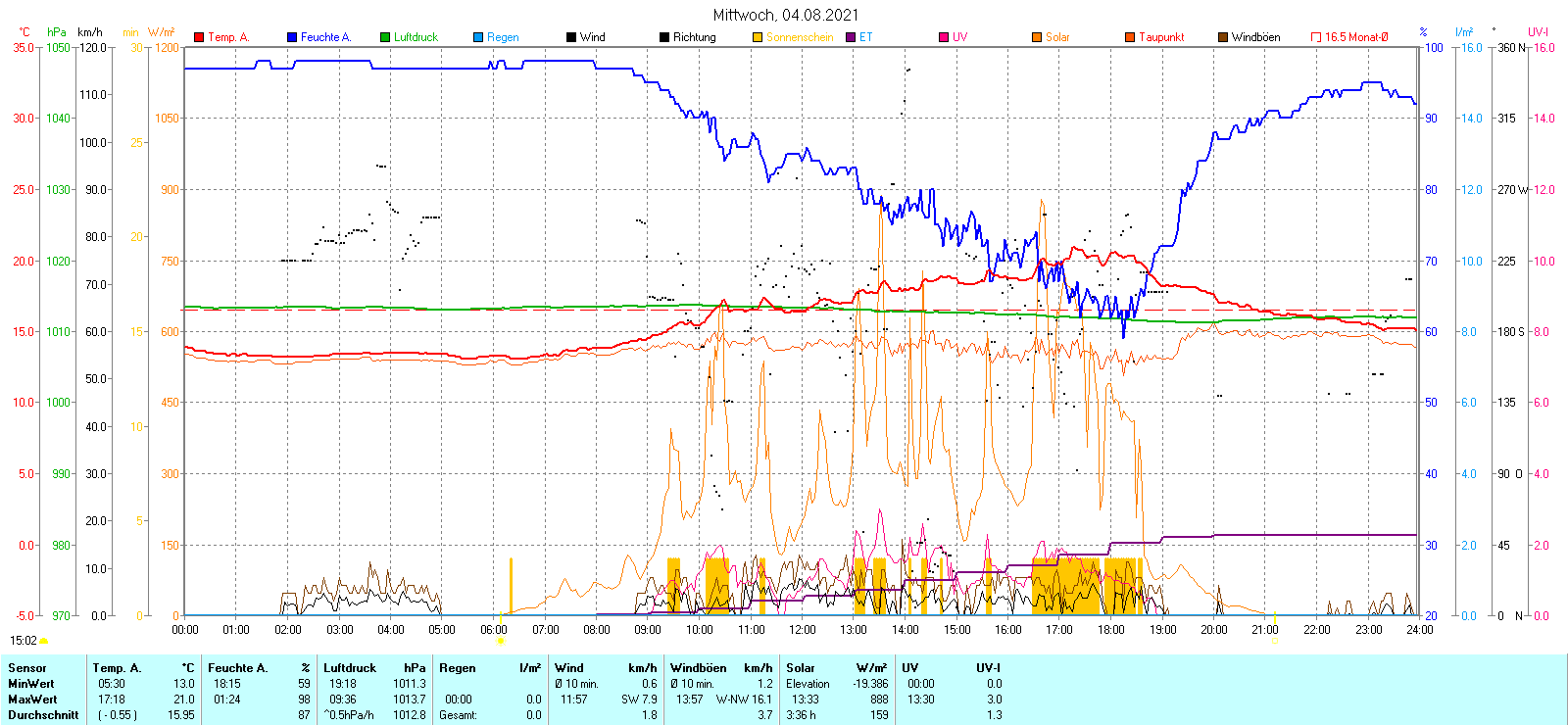Click the red Temp. A. legend square

[199, 37]
